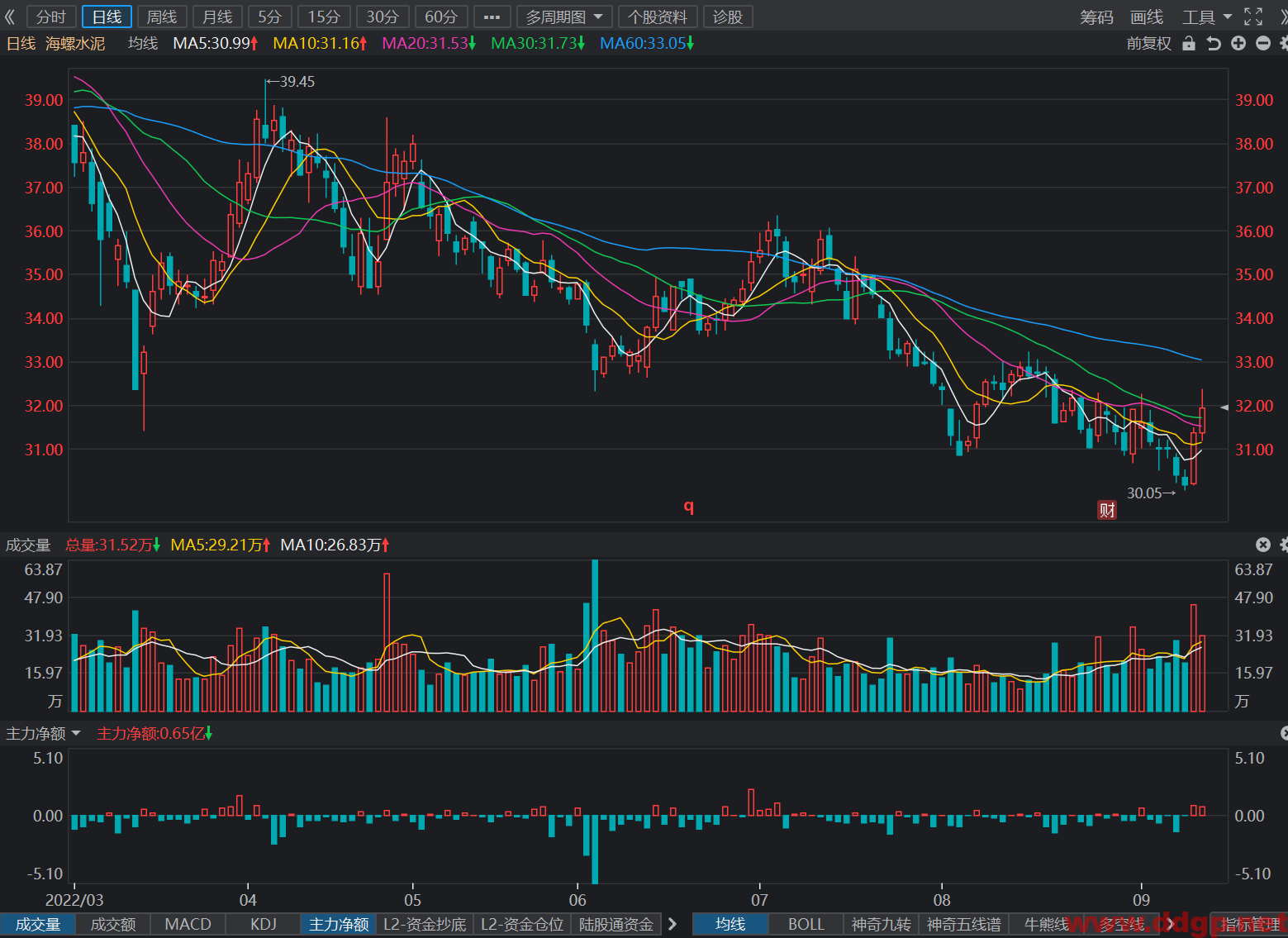
Task: Switch to the 月线 monthly period
Action: click(x=217, y=17)
